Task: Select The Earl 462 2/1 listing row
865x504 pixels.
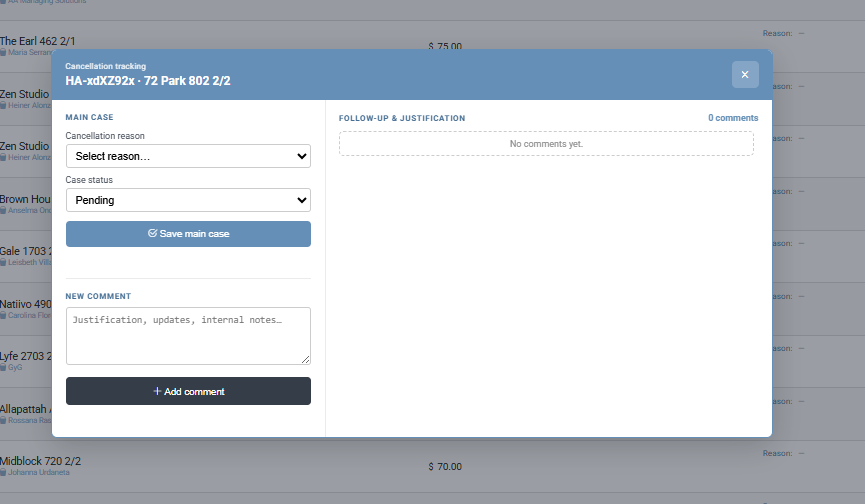Action: tap(36, 41)
